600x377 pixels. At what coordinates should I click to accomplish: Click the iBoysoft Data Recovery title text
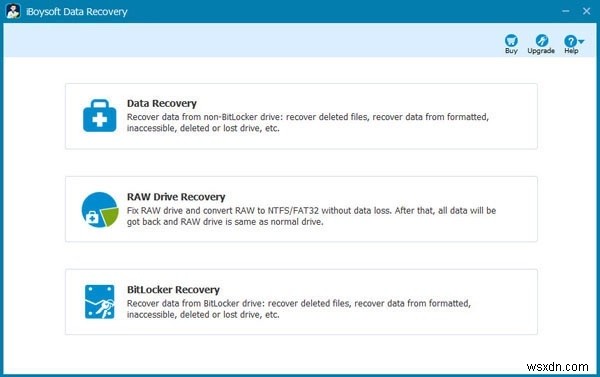coord(77,12)
